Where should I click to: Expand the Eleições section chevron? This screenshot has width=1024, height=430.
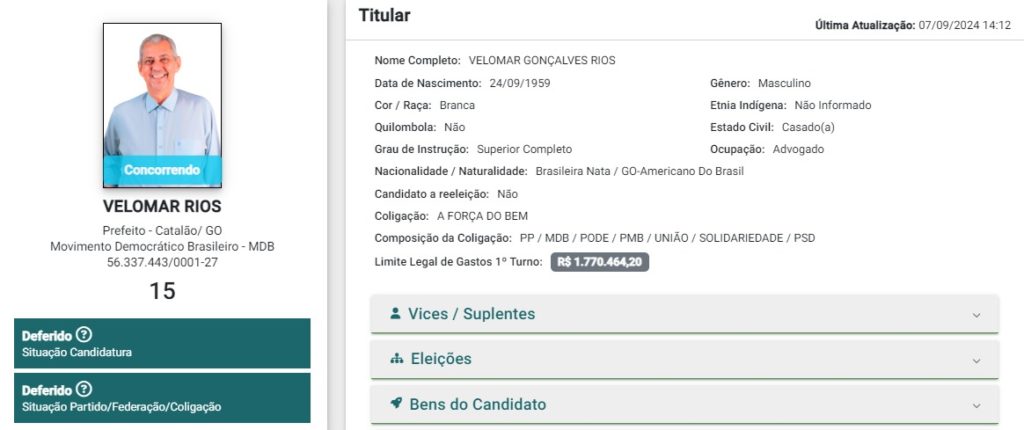976,360
